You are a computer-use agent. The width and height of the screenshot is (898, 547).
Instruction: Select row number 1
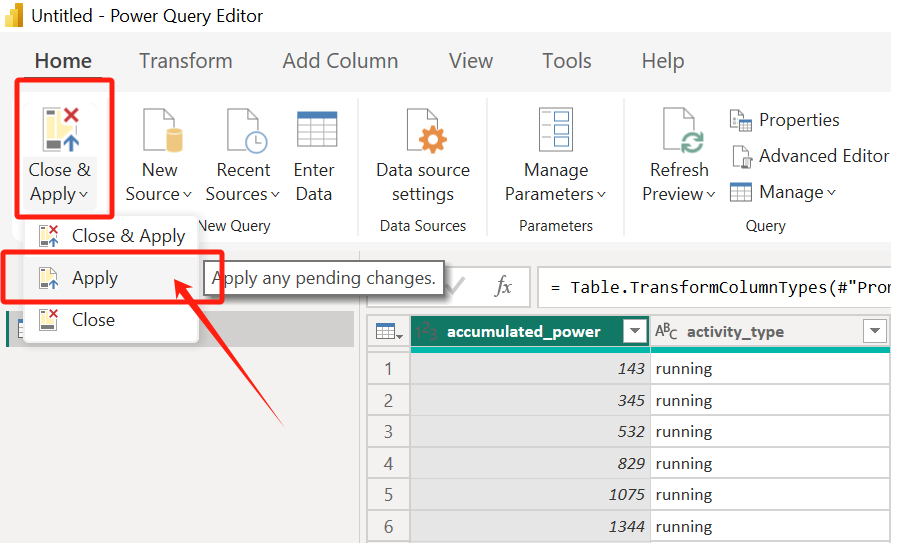click(x=388, y=369)
